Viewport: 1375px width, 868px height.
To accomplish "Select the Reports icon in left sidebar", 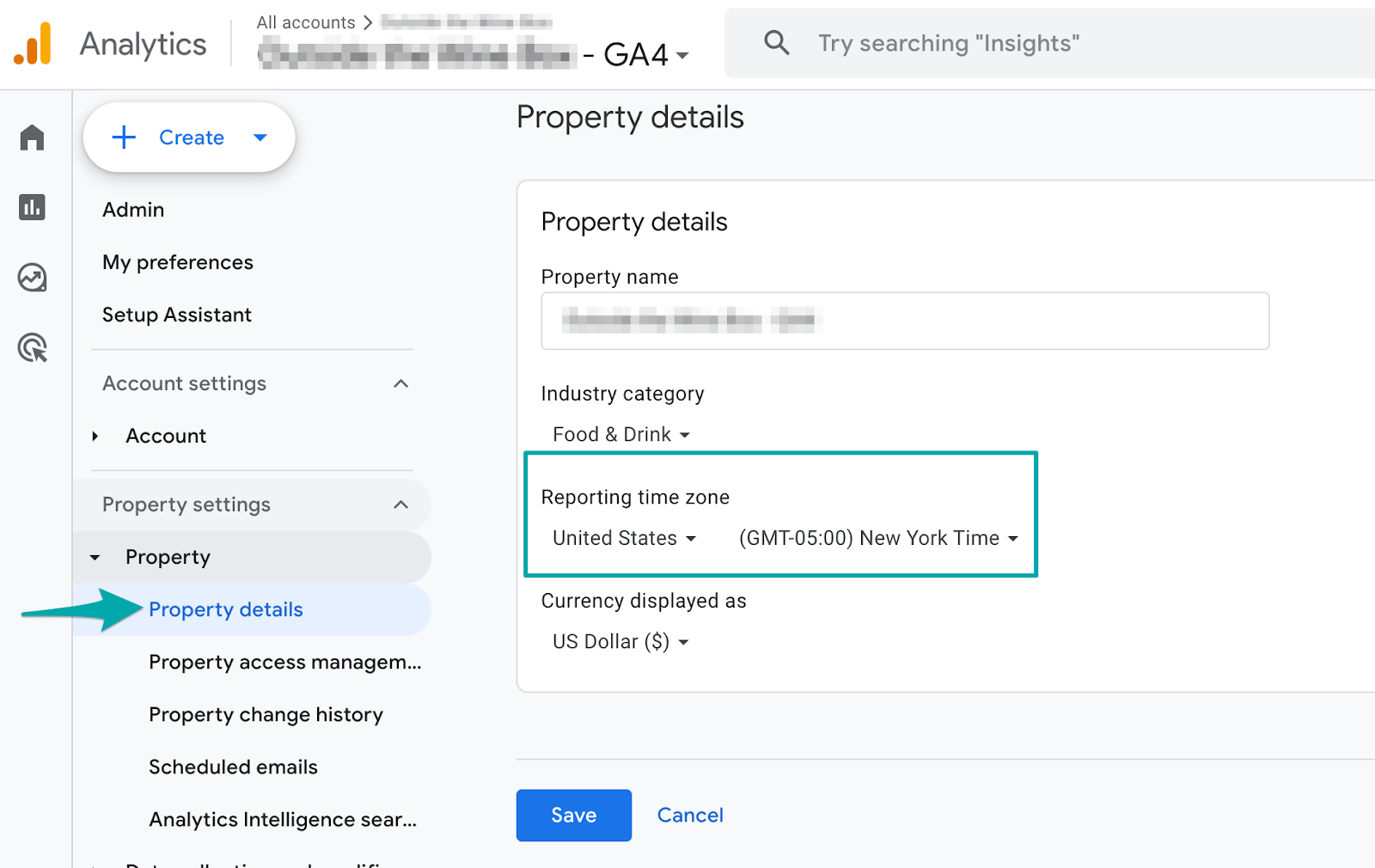I will pos(32,207).
